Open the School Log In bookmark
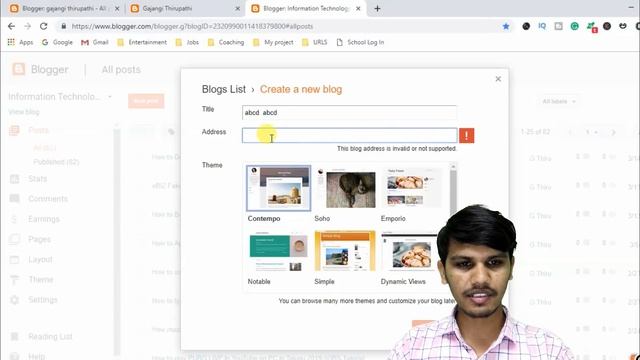Screen dimensions: 640x360 tap(360, 42)
